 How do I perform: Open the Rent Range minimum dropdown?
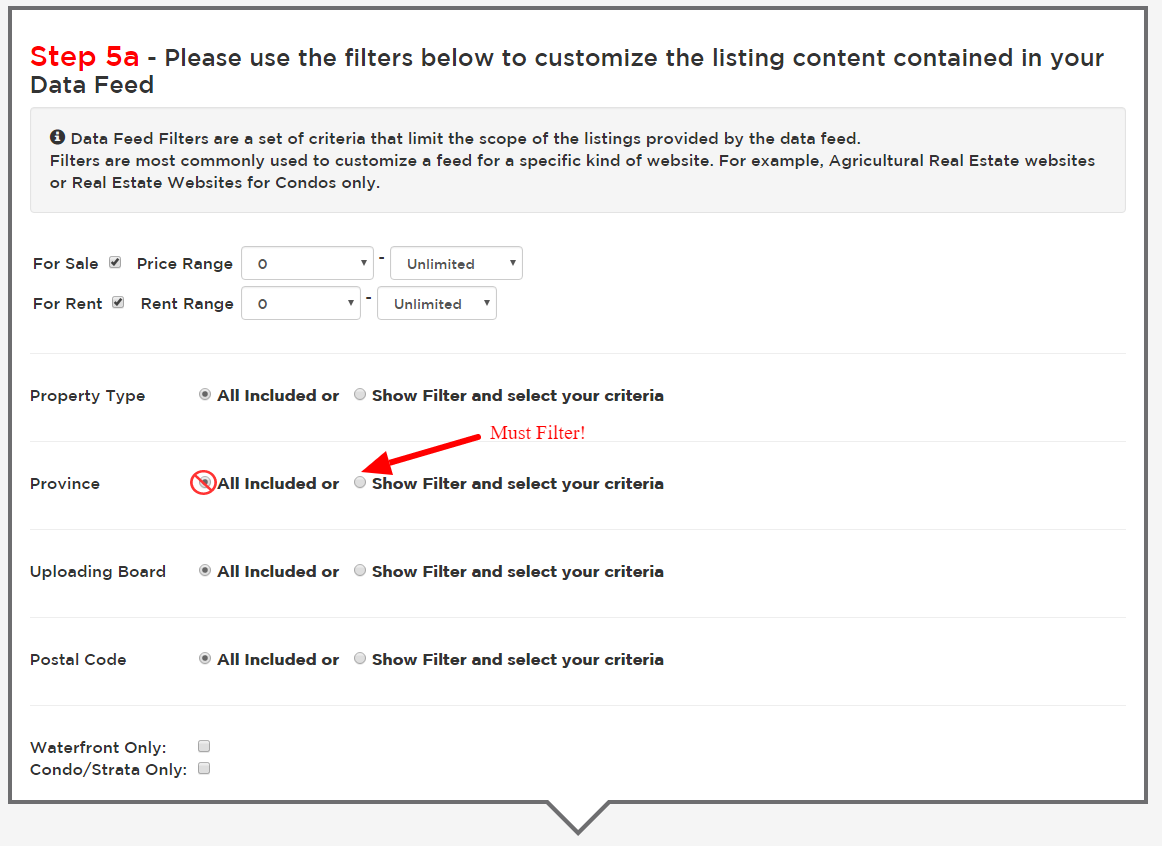(301, 304)
